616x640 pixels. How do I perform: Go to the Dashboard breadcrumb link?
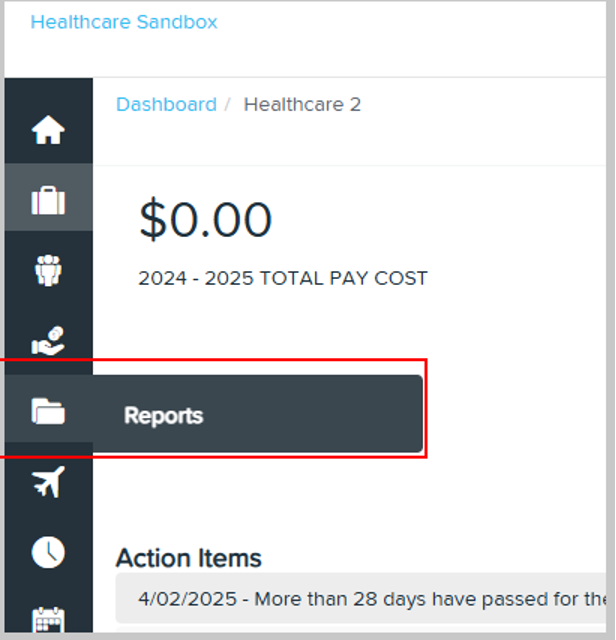166,104
